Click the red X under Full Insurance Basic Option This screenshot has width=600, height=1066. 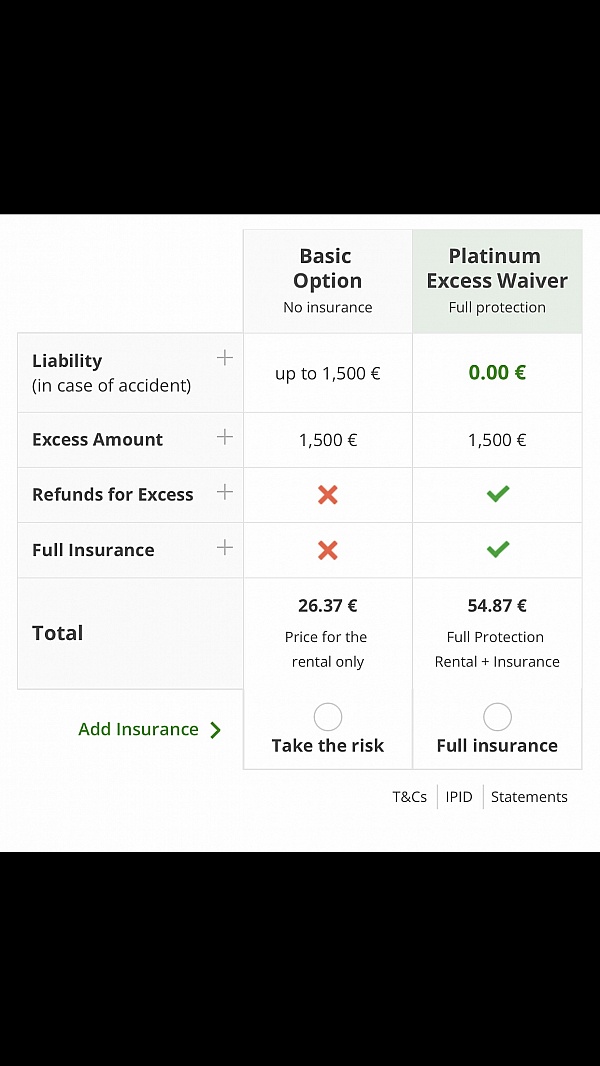[327, 549]
